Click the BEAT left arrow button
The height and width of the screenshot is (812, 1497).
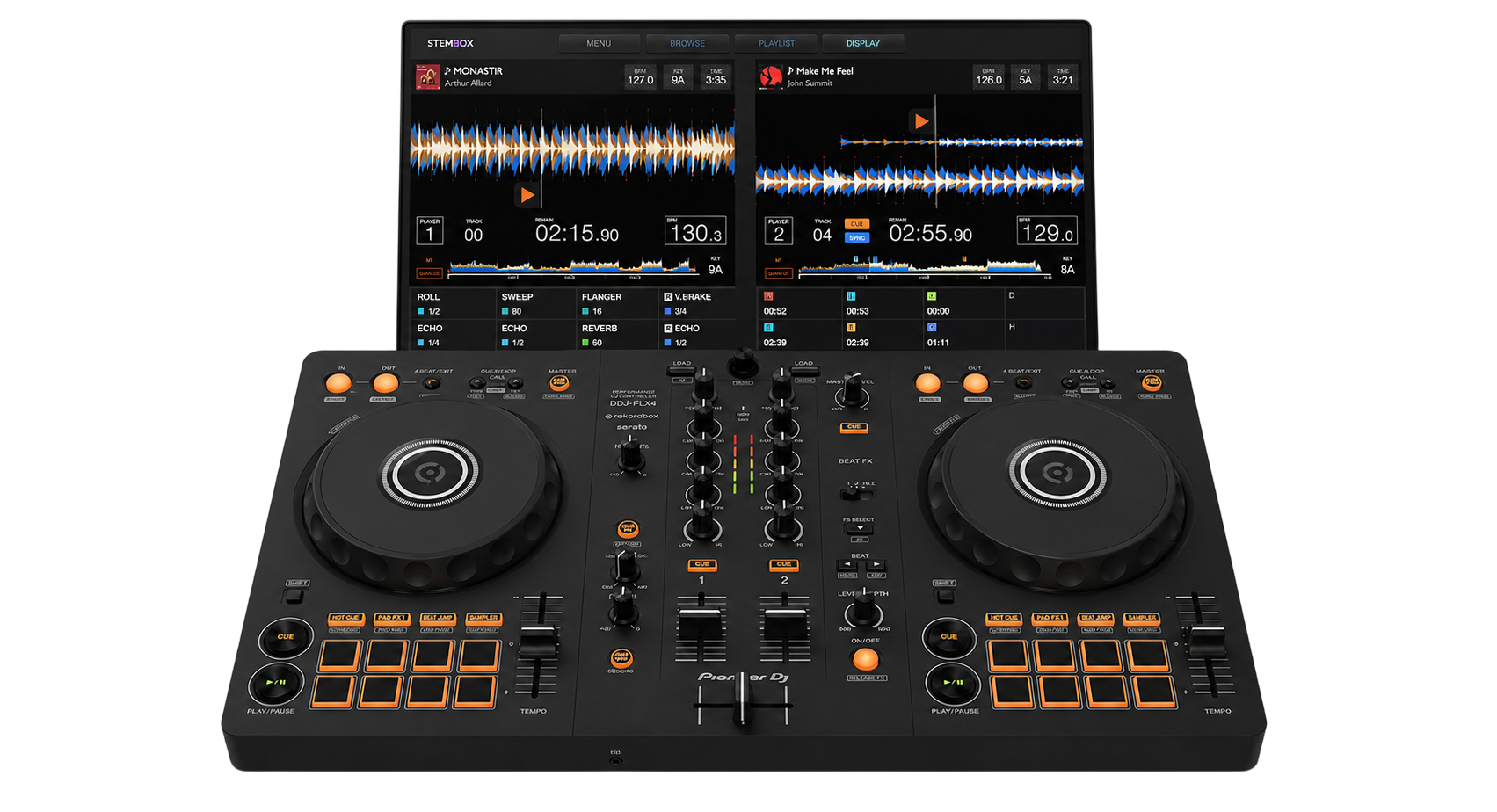pyautogui.click(x=847, y=566)
